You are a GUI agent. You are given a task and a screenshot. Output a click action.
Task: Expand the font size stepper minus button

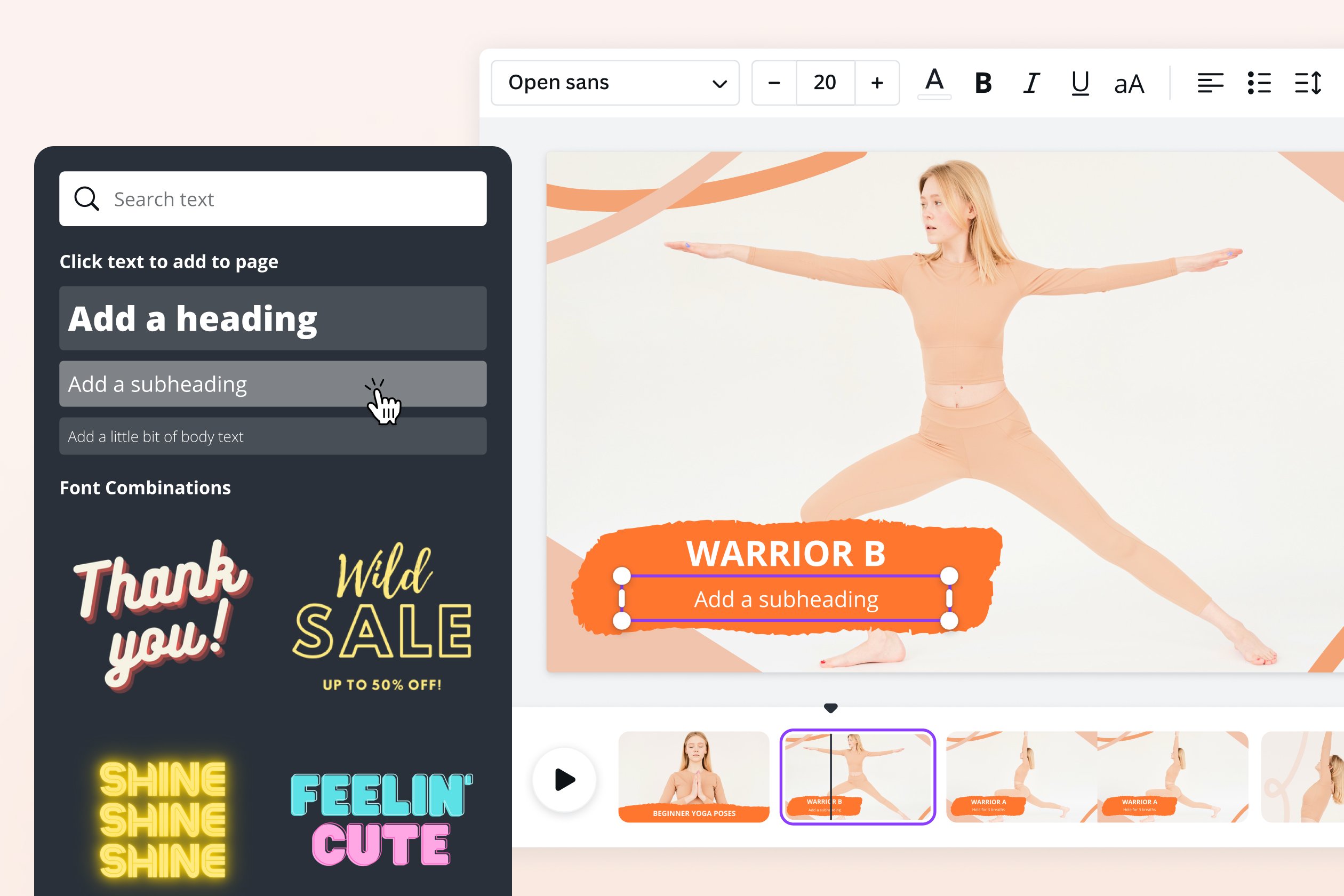[x=774, y=83]
